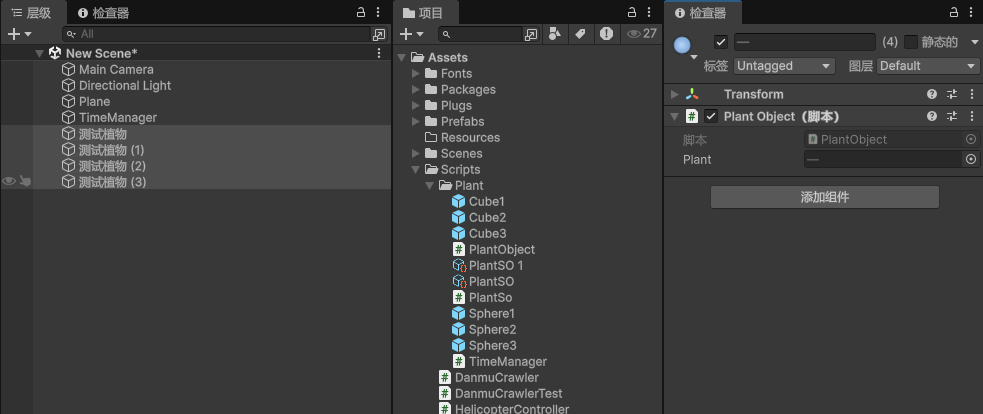Click 添加组件 add component button
This screenshot has width=983, height=414.
[824, 197]
